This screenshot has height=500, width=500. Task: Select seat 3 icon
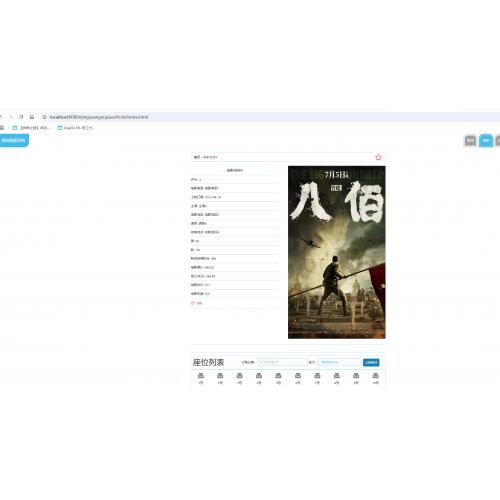coord(239,376)
